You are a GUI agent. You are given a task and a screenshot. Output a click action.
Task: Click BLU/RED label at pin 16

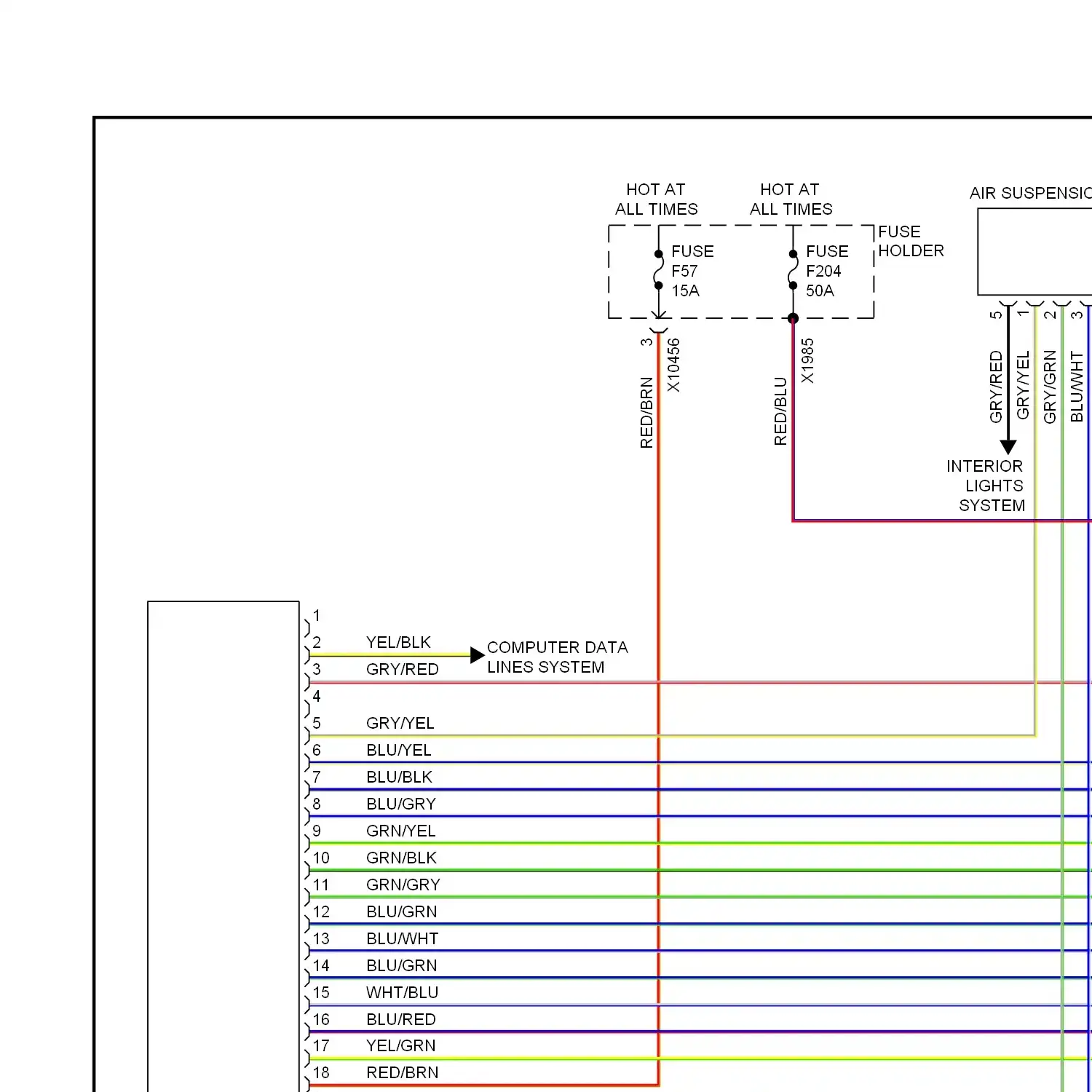[400, 1019]
